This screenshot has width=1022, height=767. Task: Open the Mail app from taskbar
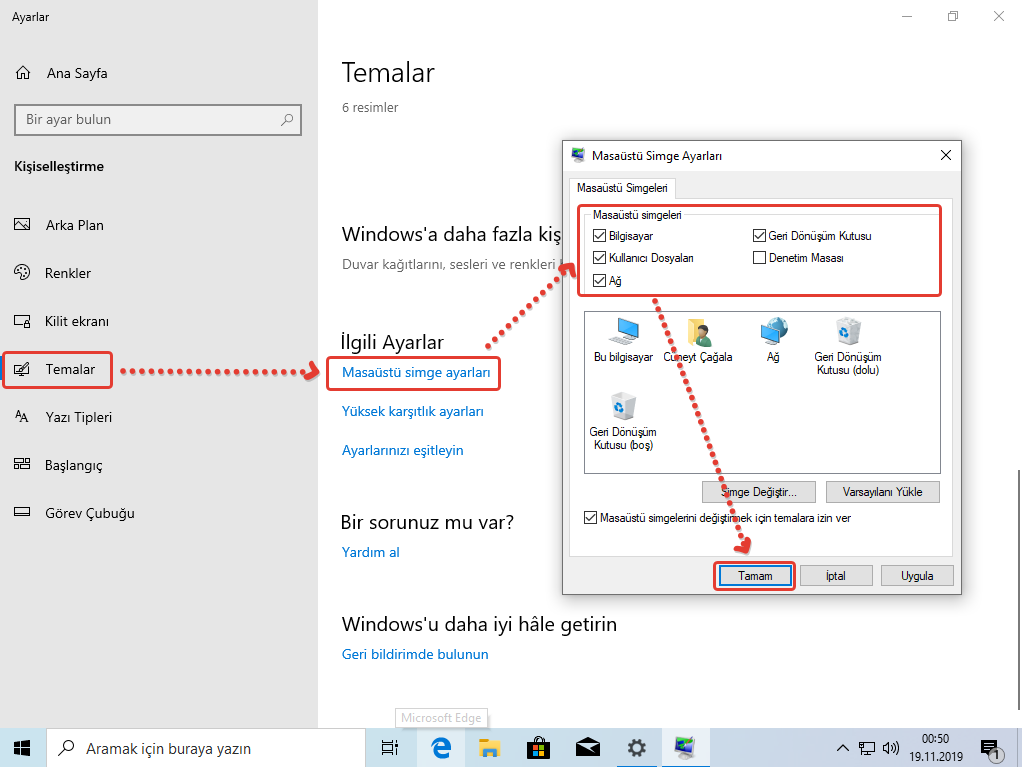[x=587, y=747]
